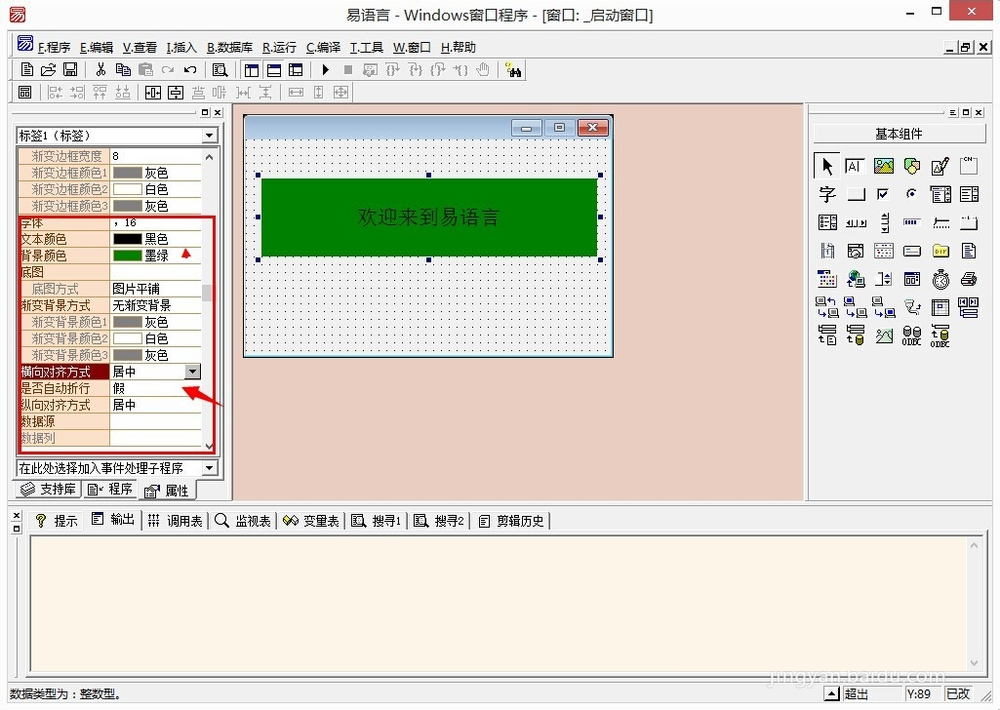Viewport: 1000px width, 710px height.
Task: Select the printer component icon
Action: 969,279
